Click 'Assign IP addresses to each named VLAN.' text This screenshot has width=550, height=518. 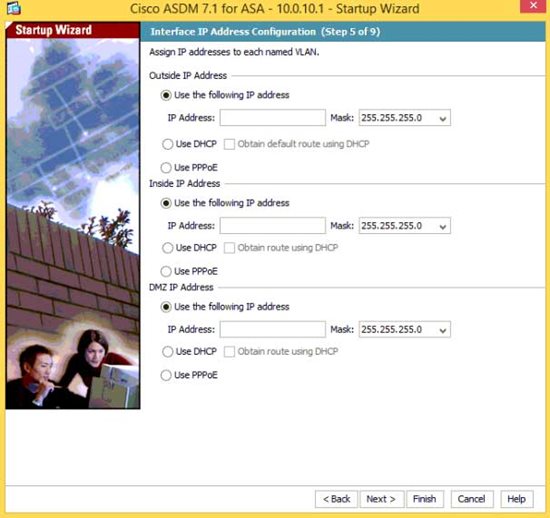(x=234, y=52)
